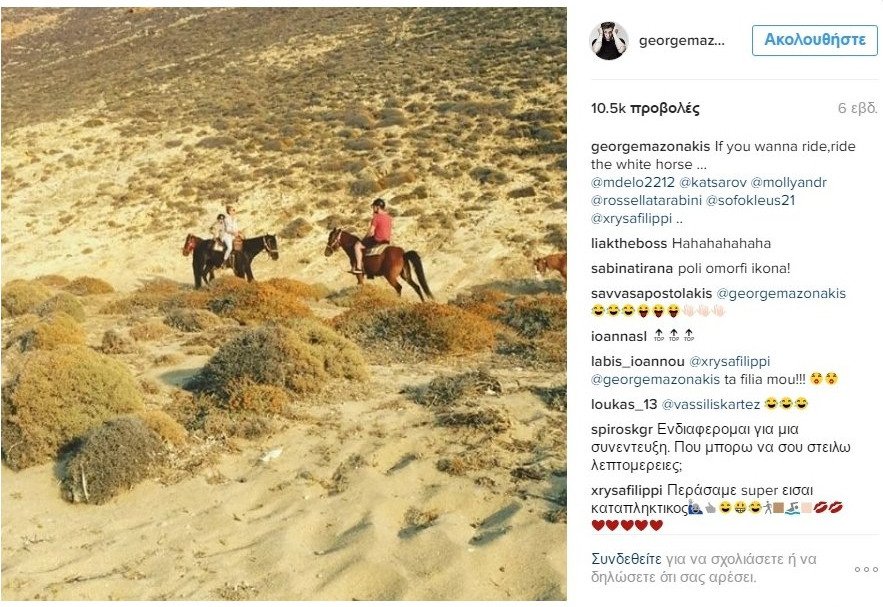Follow the account with the Ακολουθήστε button

click(814, 40)
